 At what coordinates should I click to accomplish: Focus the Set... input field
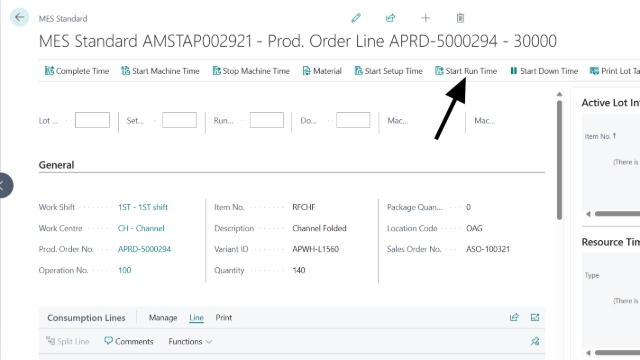click(x=179, y=120)
